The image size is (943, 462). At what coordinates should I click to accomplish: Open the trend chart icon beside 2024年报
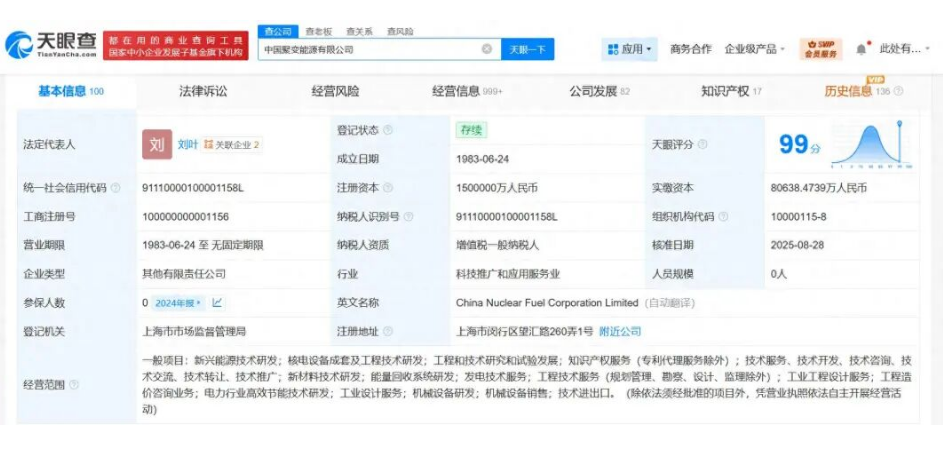click(x=217, y=303)
